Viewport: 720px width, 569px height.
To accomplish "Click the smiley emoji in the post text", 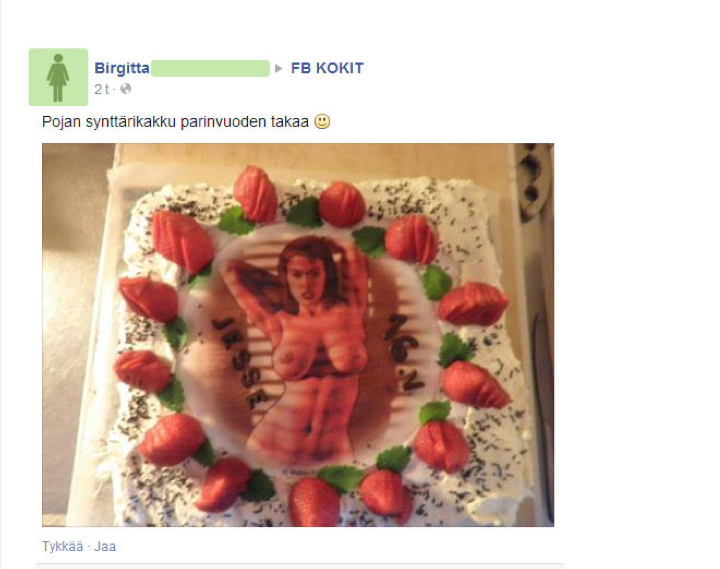I will 322,122.
